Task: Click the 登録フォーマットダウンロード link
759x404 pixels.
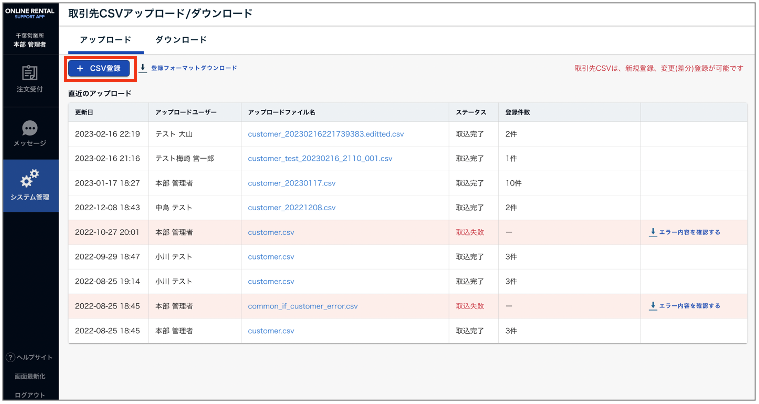Action: tap(194, 68)
